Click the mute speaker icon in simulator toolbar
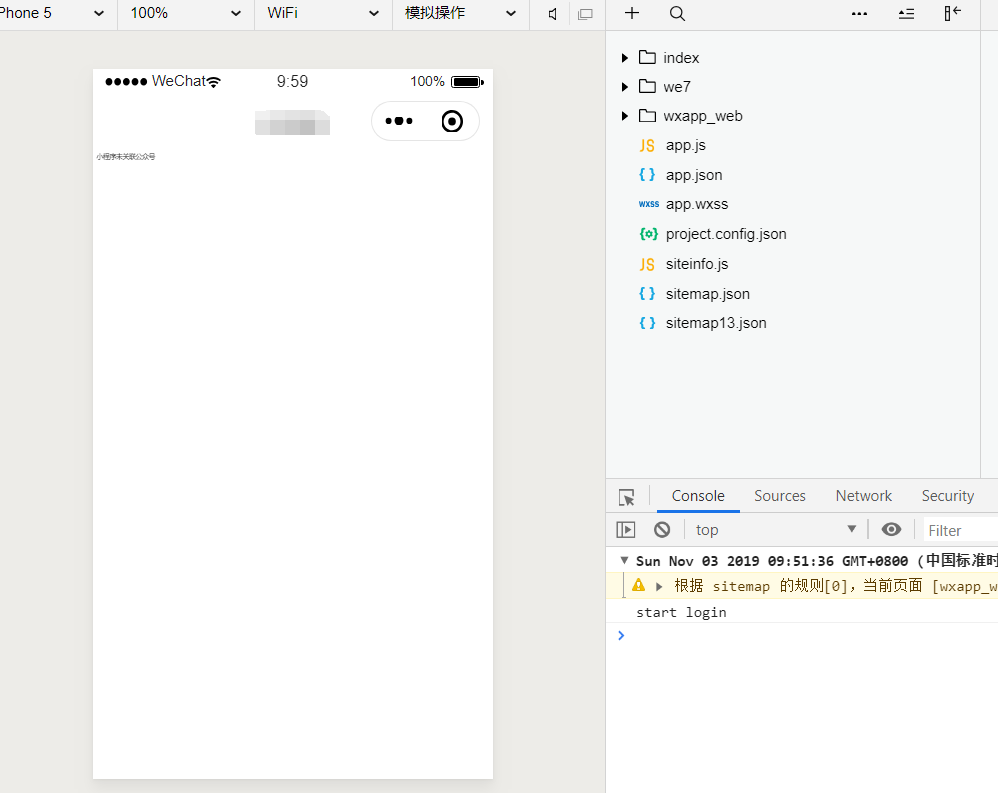 click(x=552, y=14)
